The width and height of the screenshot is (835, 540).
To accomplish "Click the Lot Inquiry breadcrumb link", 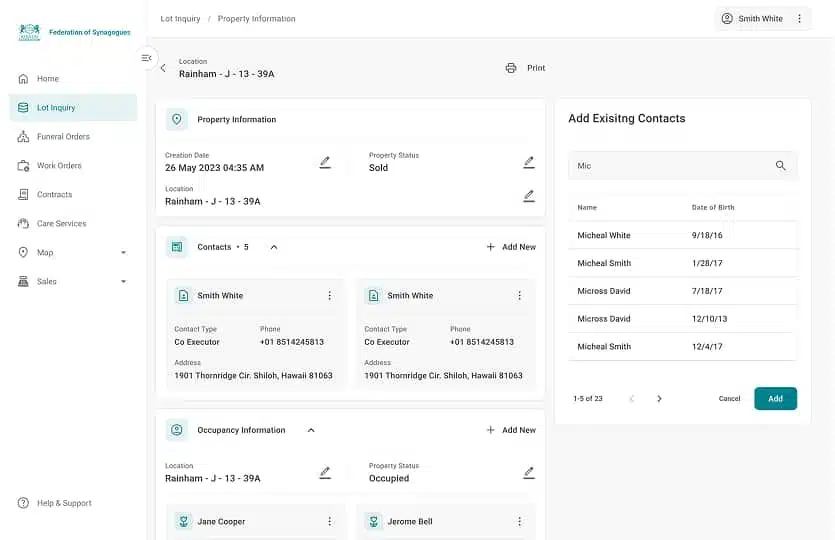I will [x=180, y=19].
